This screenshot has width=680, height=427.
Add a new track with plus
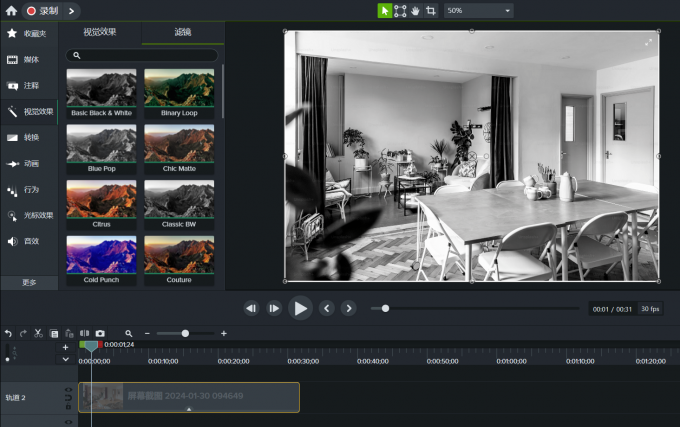[65, 347]
